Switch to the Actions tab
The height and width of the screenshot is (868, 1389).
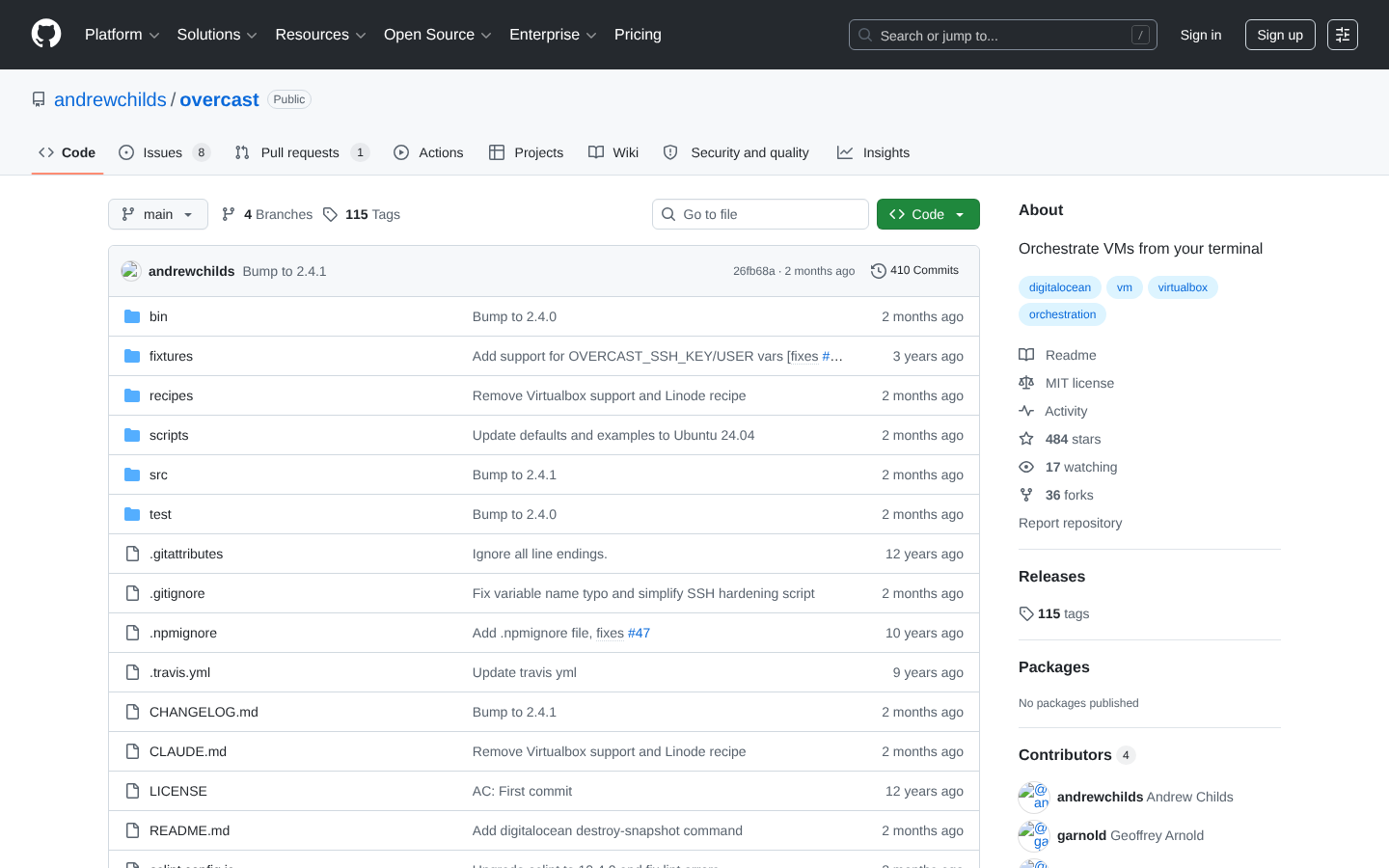click(428, 152)
